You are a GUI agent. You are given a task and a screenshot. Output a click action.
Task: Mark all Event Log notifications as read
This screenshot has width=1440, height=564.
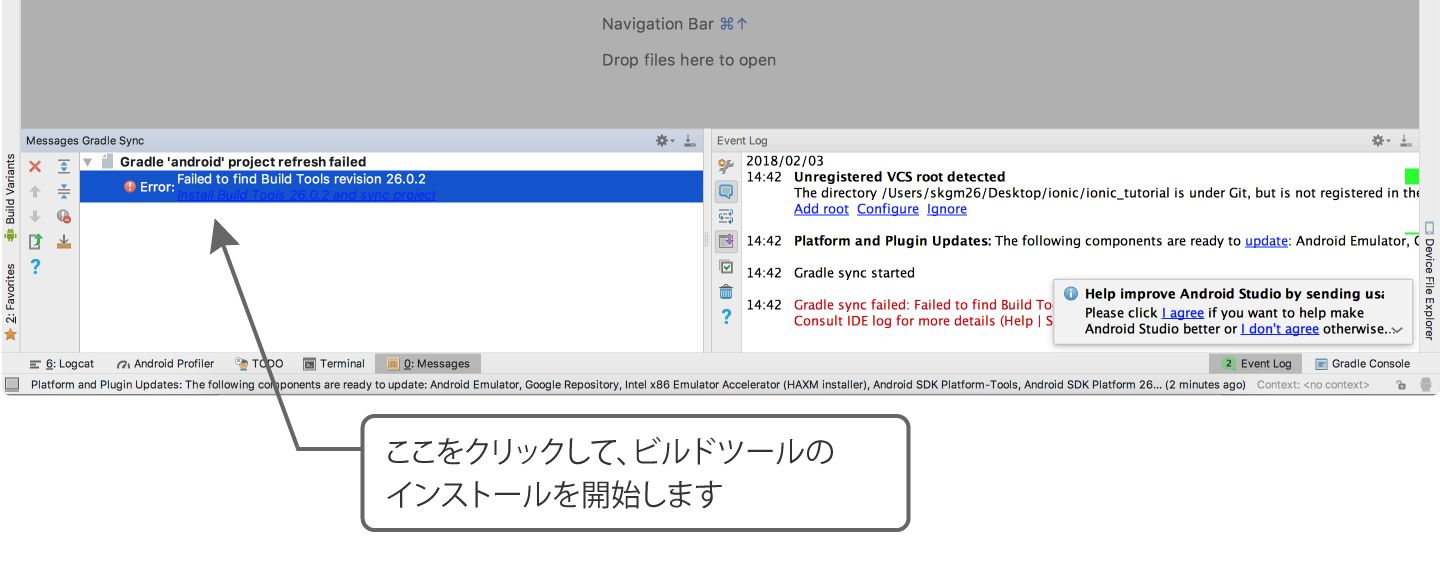[x=726, y=267]
